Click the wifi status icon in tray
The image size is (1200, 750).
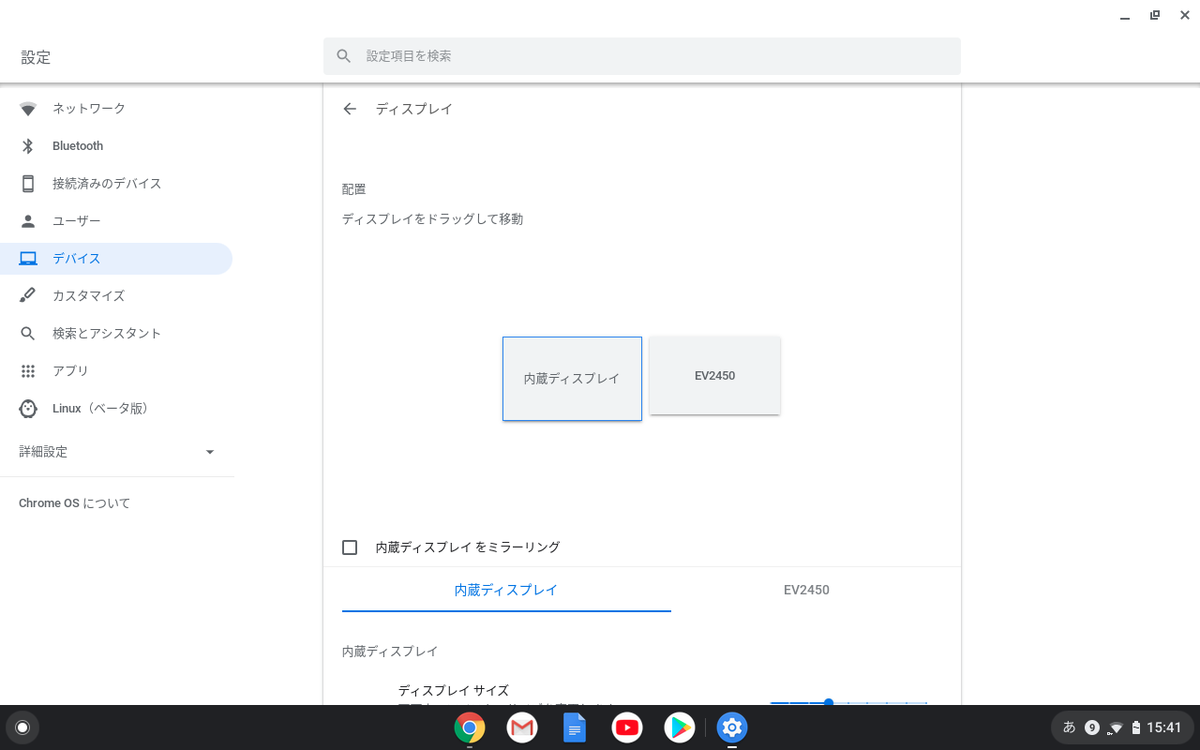pyautogui.click(x=1116, y=727)
